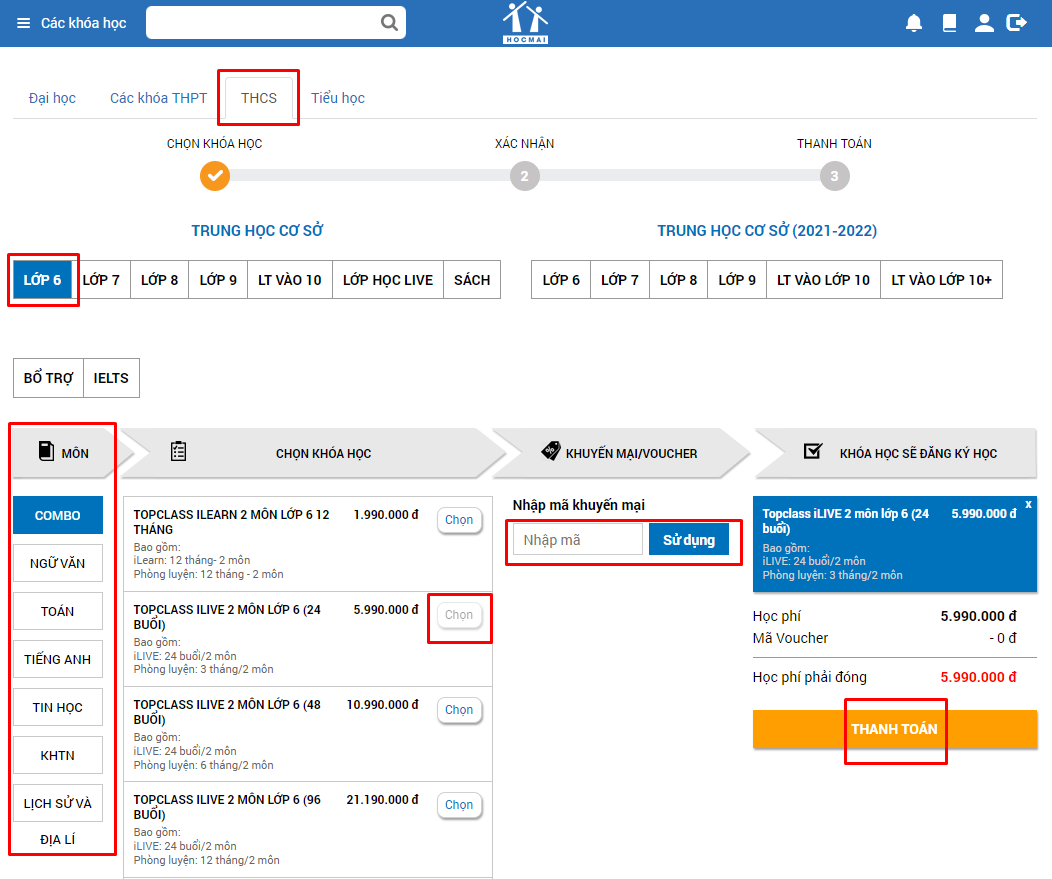
Task: Switch to Đại học tab
Action: click(52, 98)
